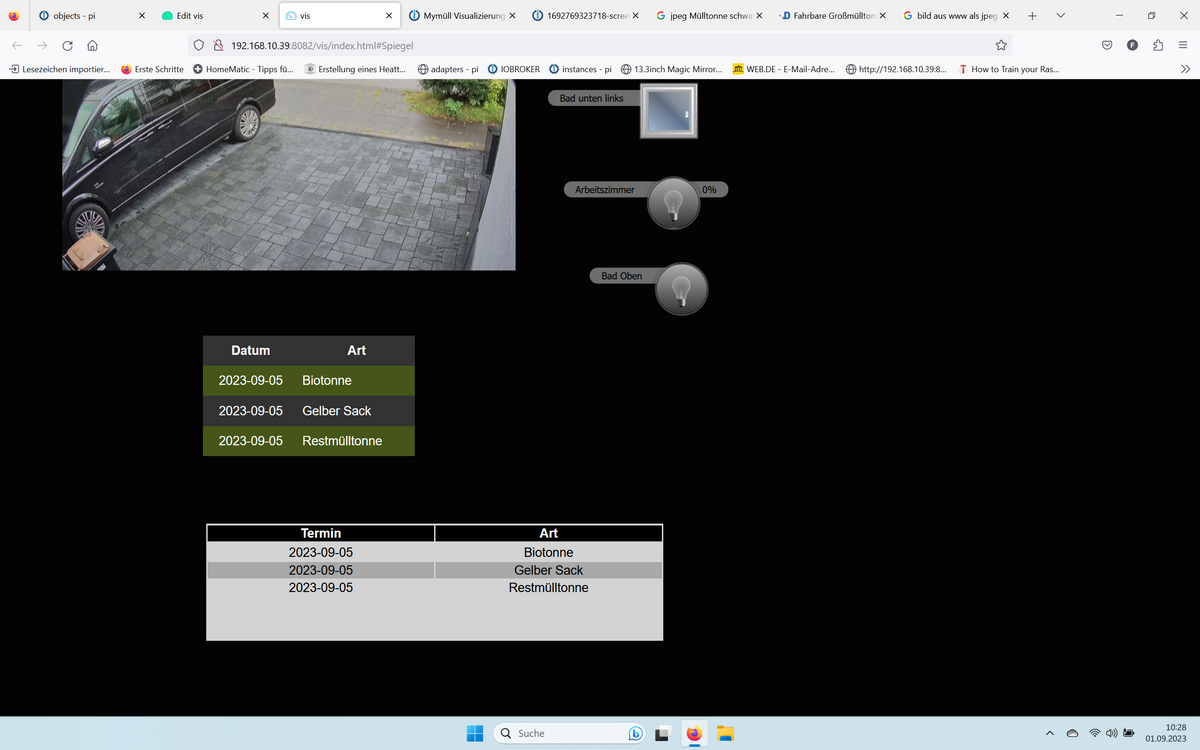Click the Datum column header

click(251, 350)
